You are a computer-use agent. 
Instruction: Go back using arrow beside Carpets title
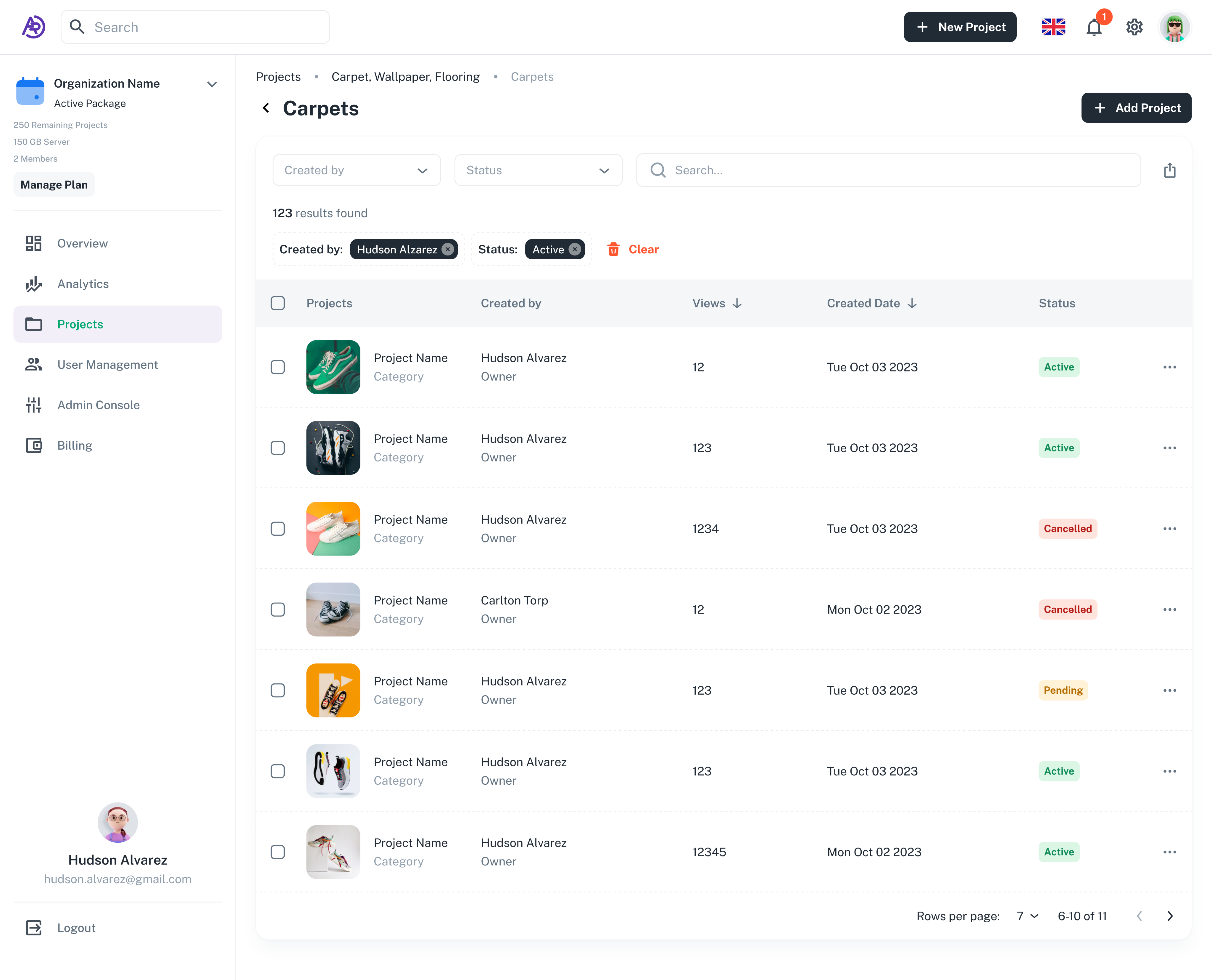coord(266,108)
